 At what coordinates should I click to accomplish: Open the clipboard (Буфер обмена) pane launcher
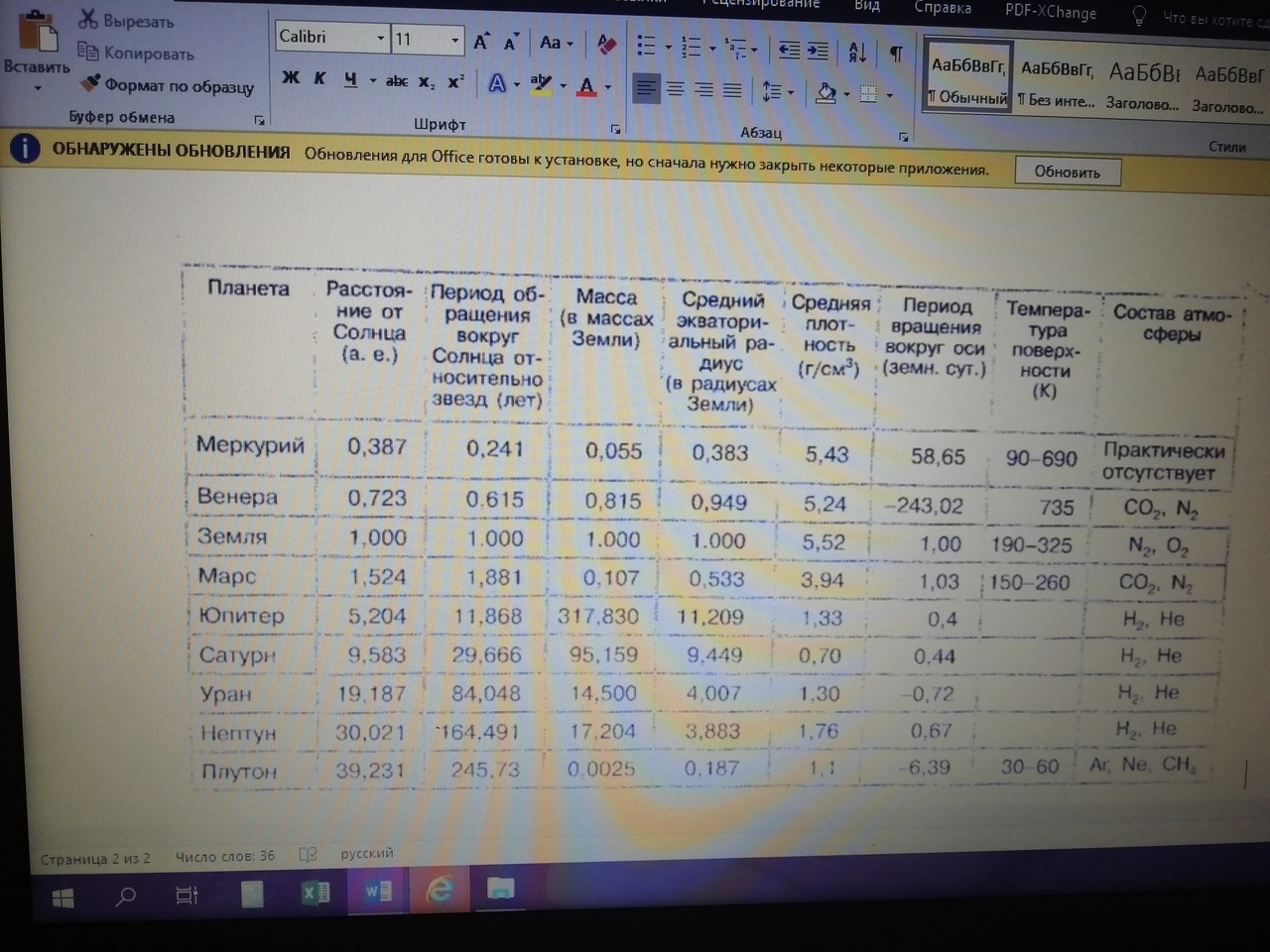pyautogui.click(x=260, y=120)
